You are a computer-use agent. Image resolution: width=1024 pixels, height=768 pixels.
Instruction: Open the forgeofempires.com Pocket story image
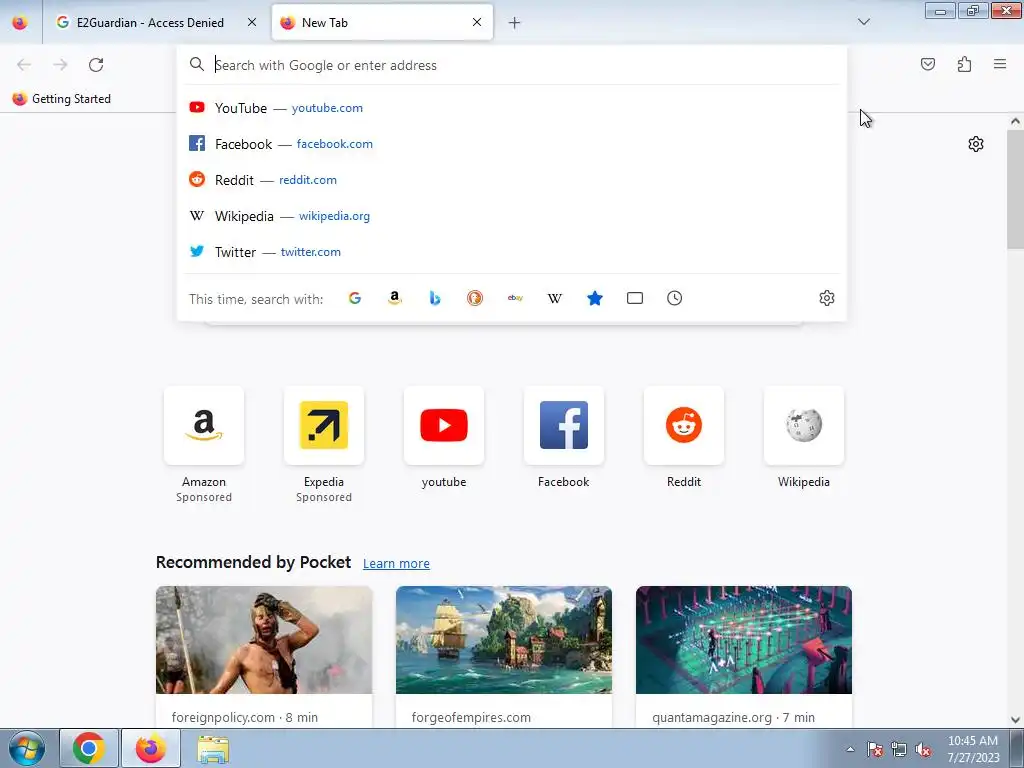pyautogui.click(x=504, y=640)
